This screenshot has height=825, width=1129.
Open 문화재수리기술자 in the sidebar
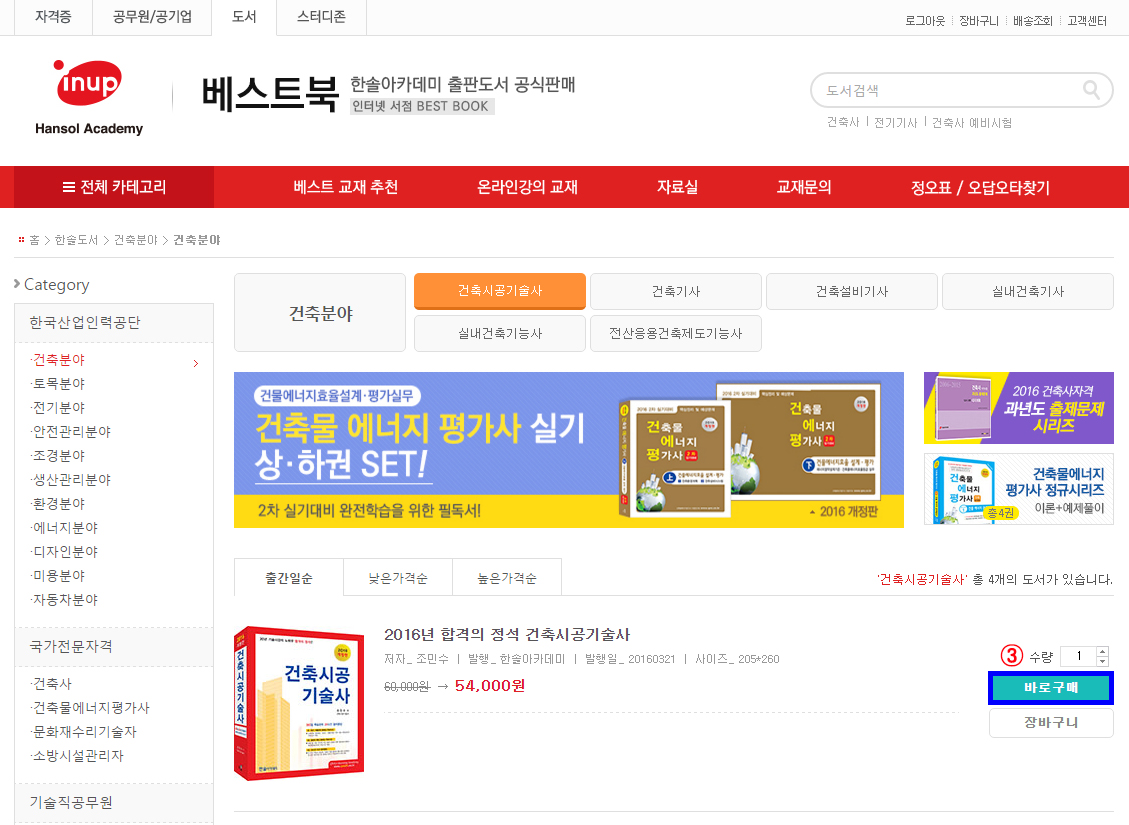[x=84, y=731]
